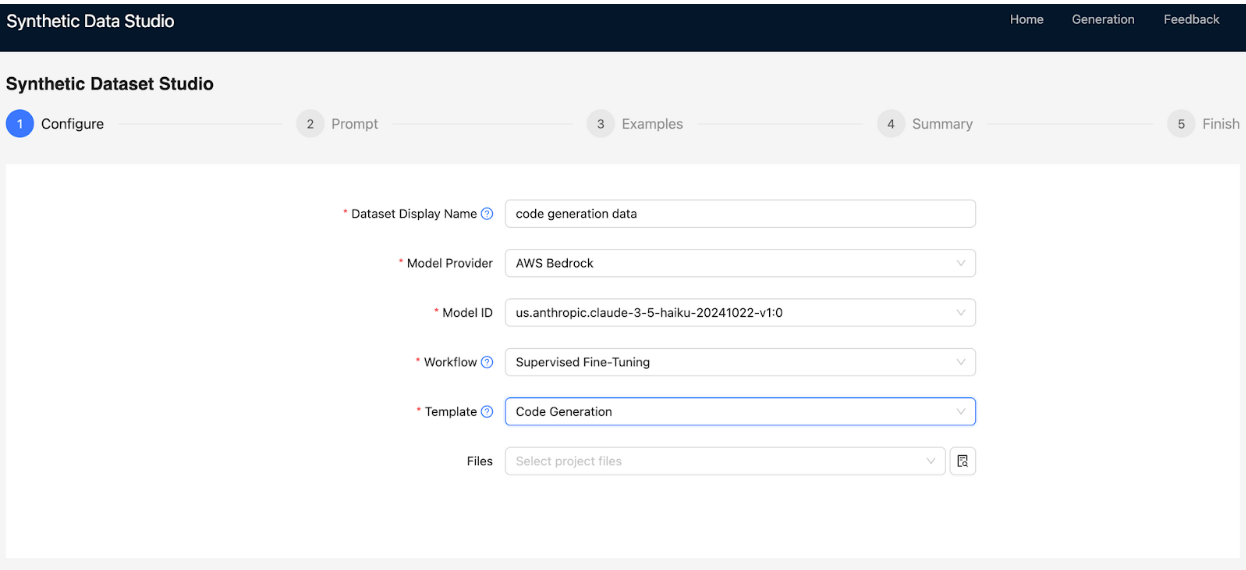Select the Summary step label
This screenshot has width=1246, height=570.
pos(942,124)
